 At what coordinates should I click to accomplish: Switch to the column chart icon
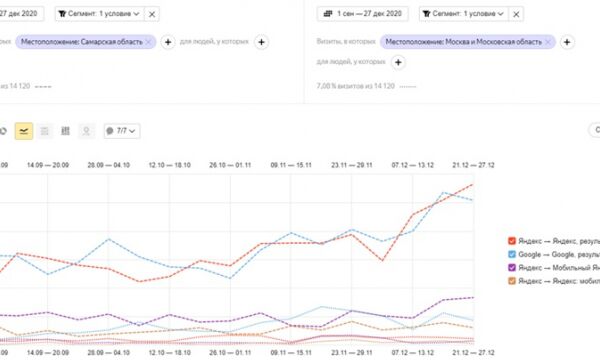pos(65,131)
